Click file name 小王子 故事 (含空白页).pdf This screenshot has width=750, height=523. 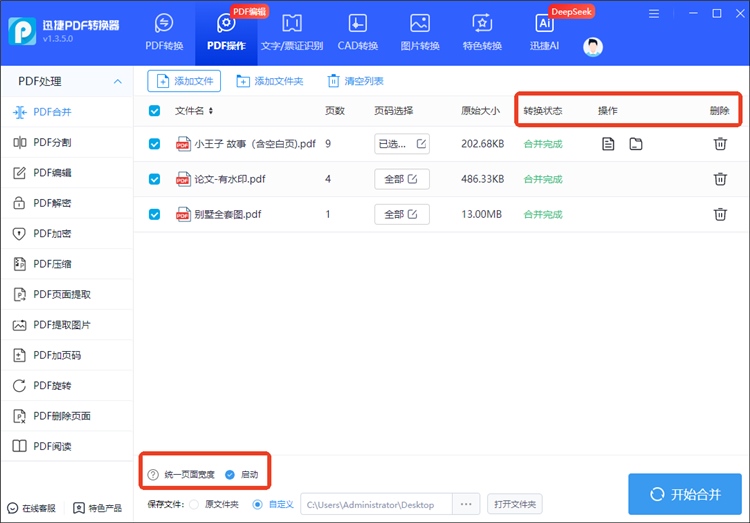(x=255, y=144)
